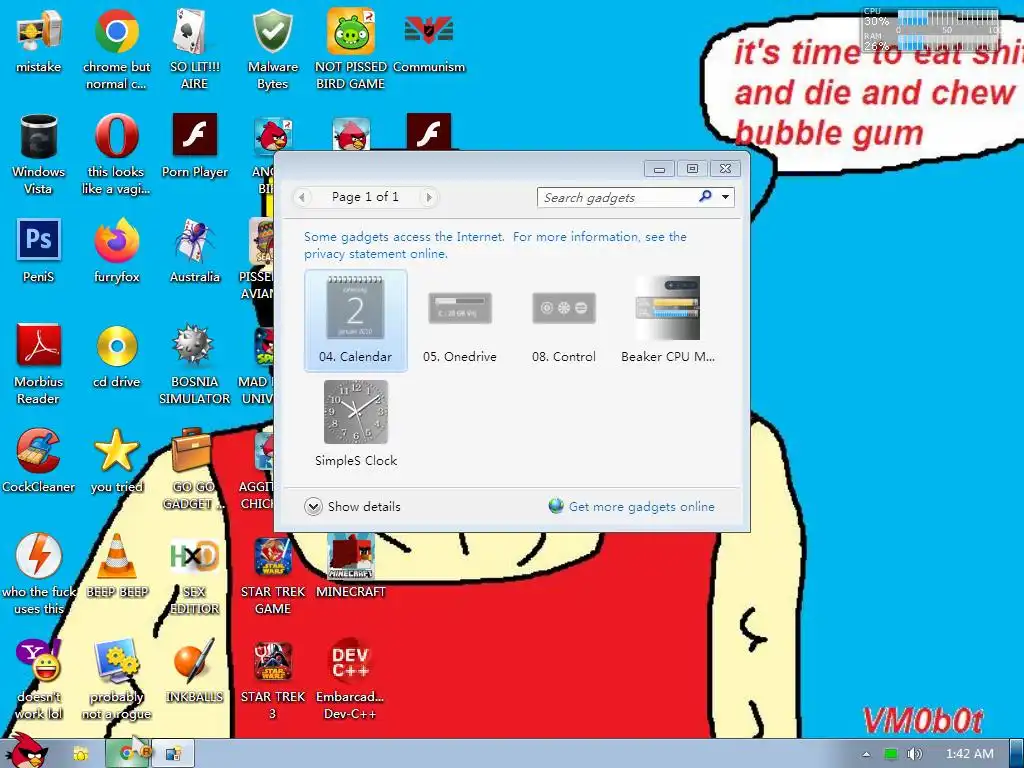Open the GO GO GADGET briefcase icon
This screenshot has height=768, width=1024.
tap(193, 470)
